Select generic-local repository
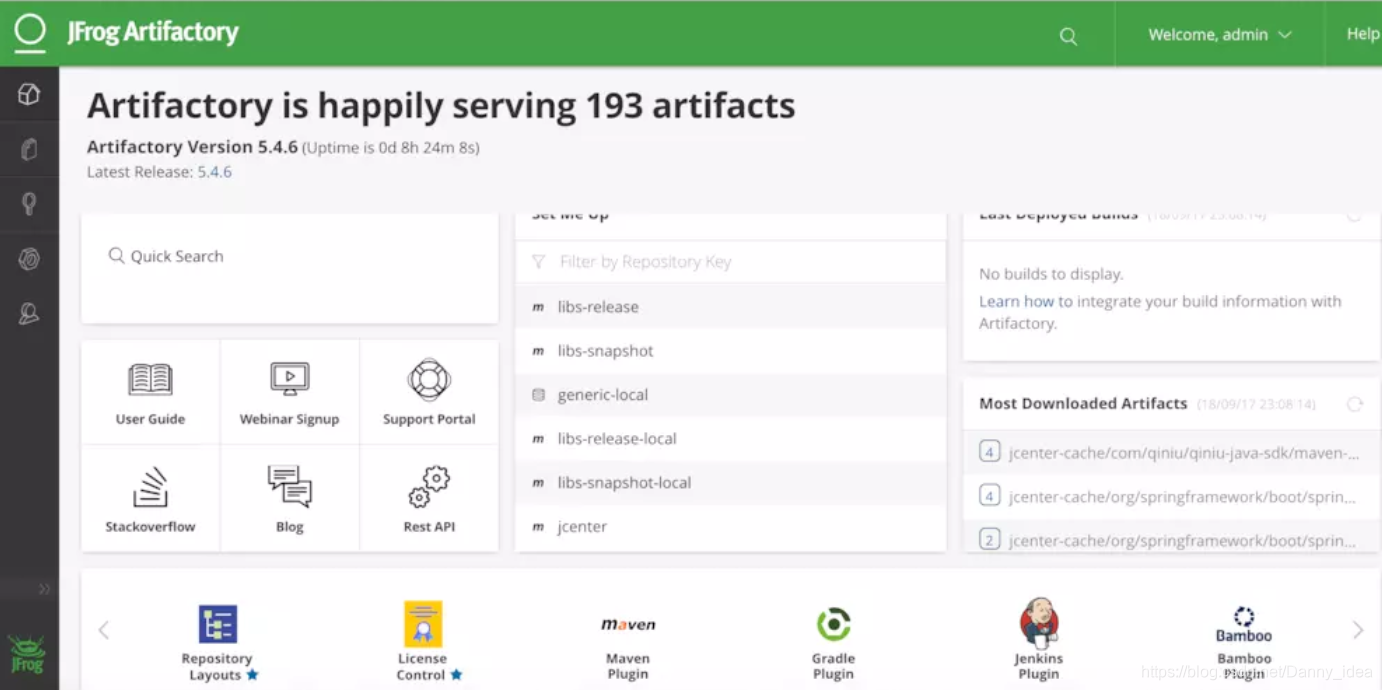The image size is (1382, 690). tap(730, 395)
